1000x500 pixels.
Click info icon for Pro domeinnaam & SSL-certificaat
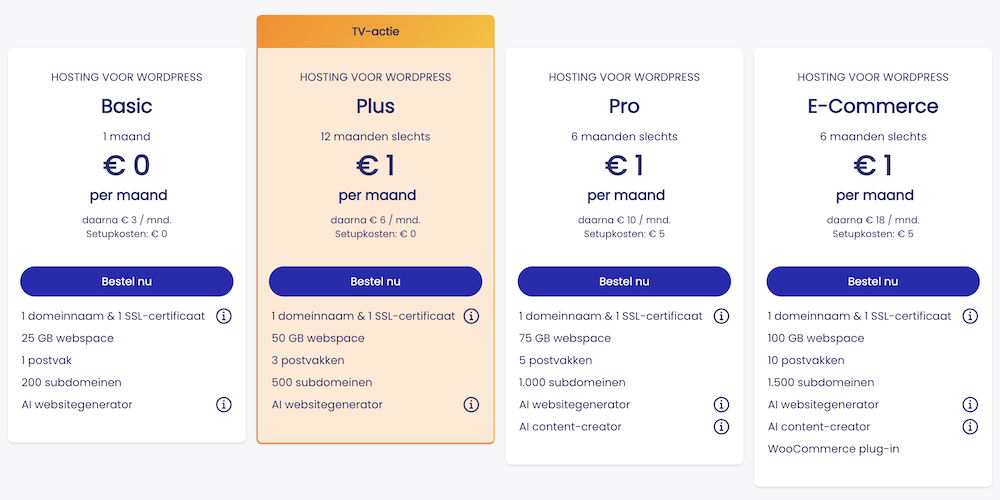tap(721, 316)
